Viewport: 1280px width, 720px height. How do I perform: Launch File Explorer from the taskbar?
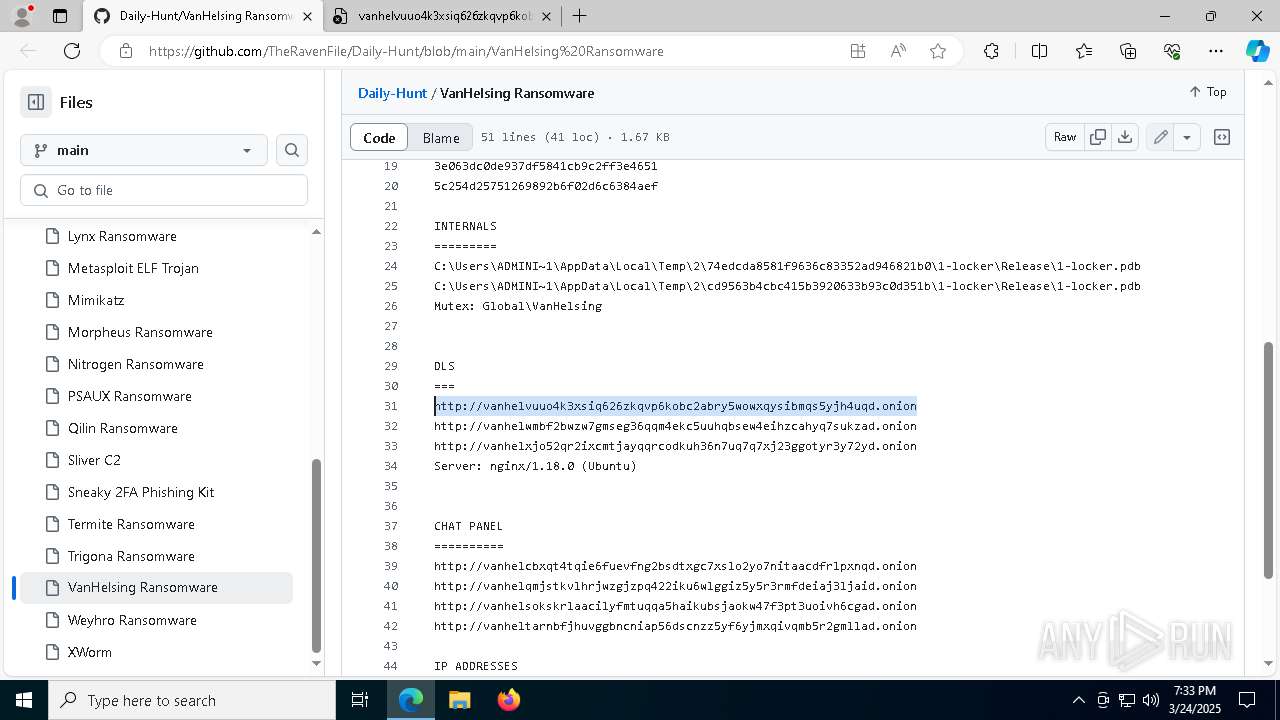pos(459,700)
